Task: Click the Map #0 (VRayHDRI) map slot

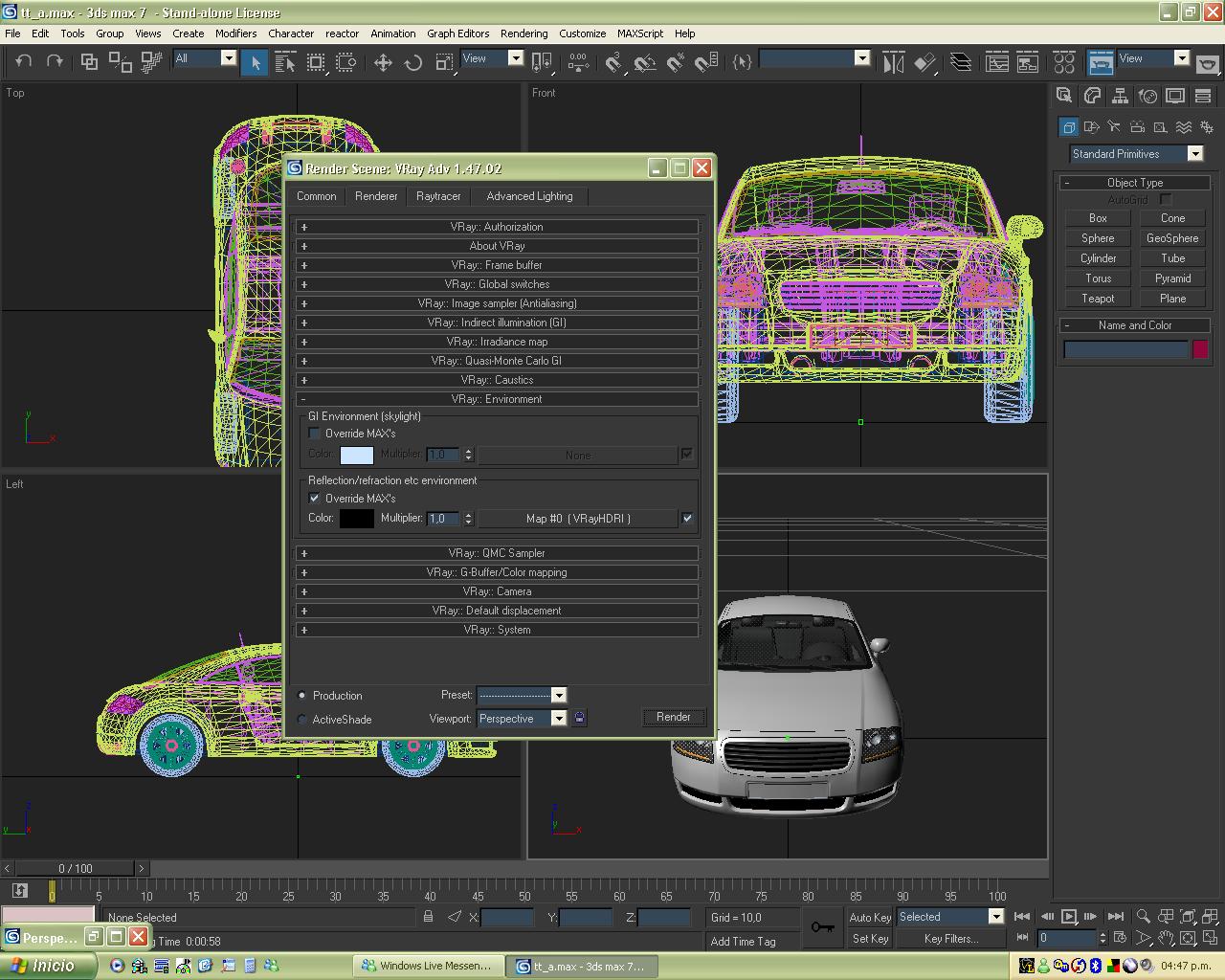Action: pyautogui.click(x=577, y=519)
